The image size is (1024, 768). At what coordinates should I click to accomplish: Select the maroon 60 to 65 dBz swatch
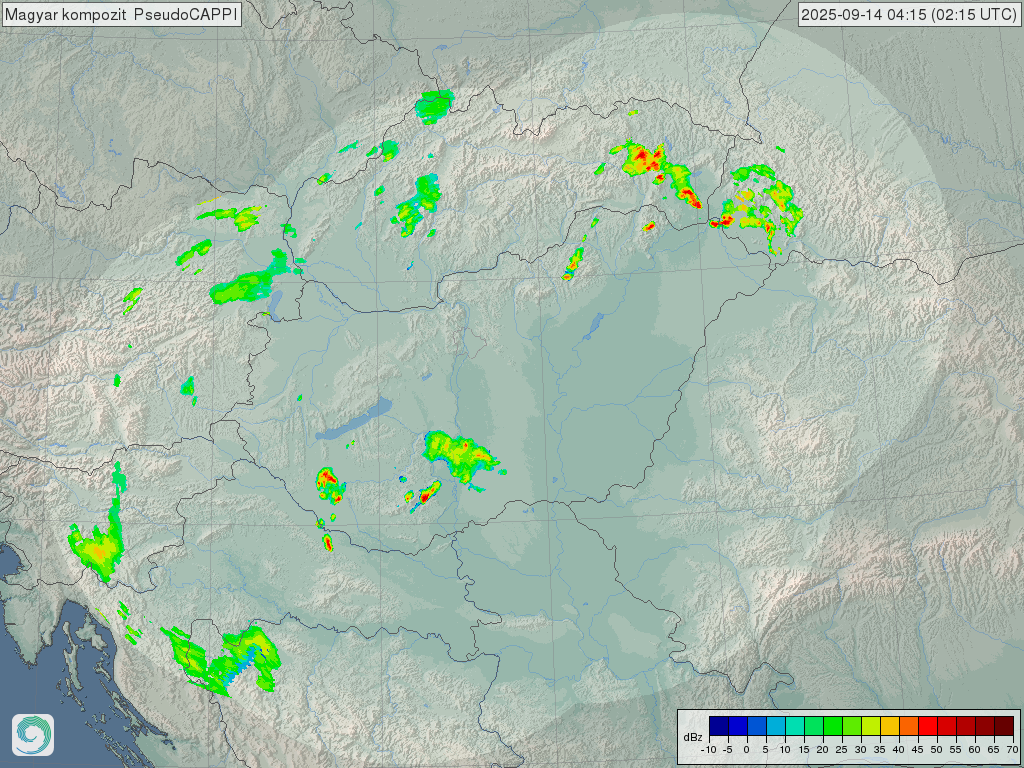point(985,726)
